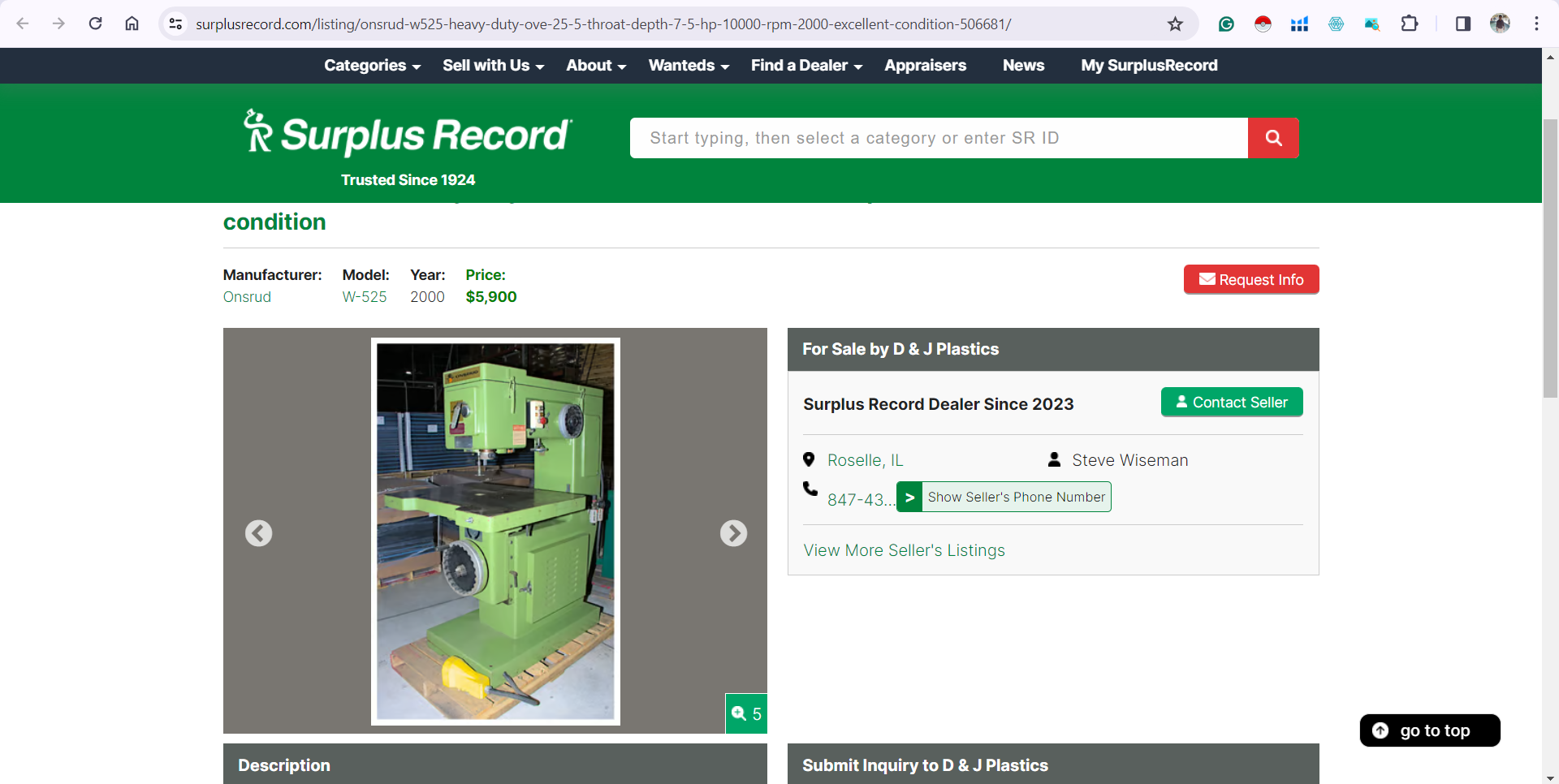This screenshot has width=1559, height=784.
Task: Click the year value 2000
Action: (x=427, y=297)
